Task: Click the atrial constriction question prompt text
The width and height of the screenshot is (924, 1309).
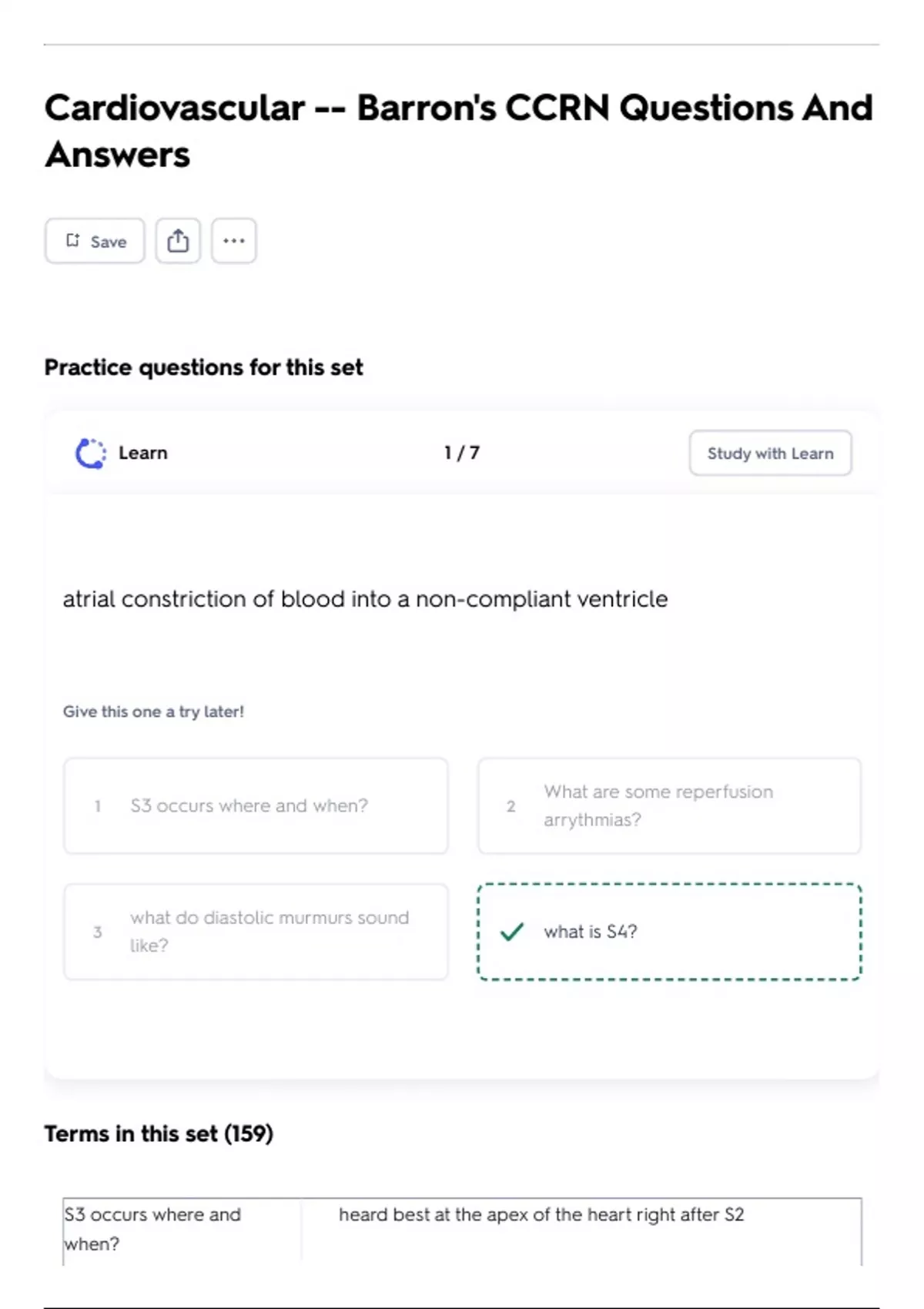Action: pos(365,599)
